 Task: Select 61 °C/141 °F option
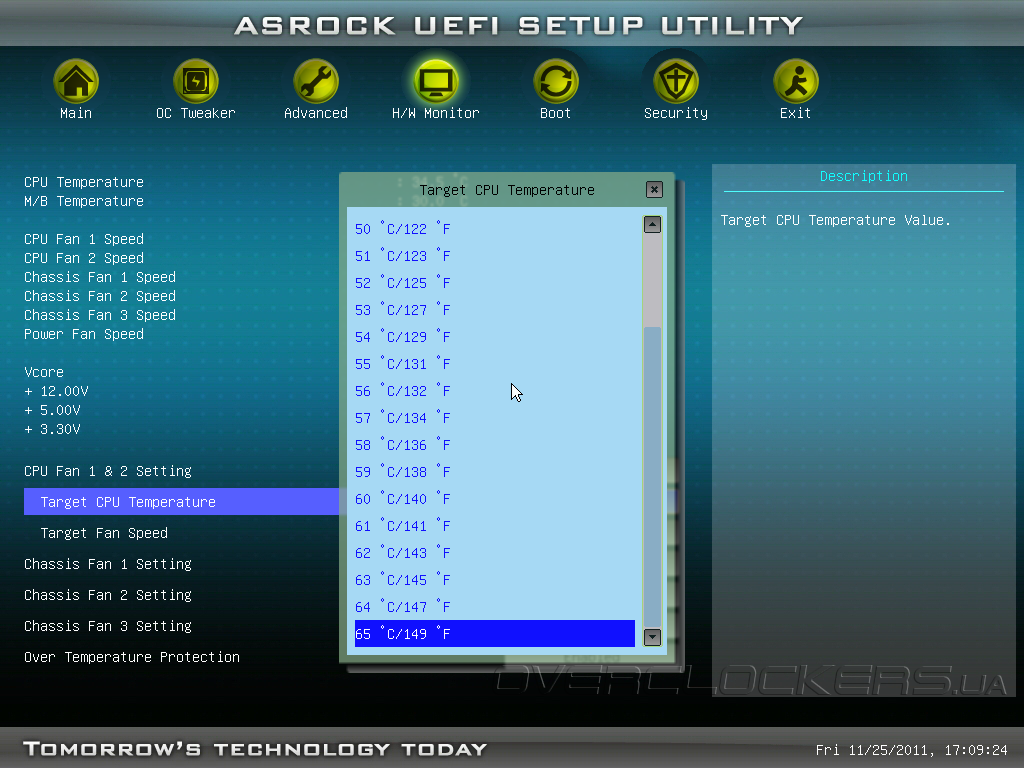click(494, 526)
